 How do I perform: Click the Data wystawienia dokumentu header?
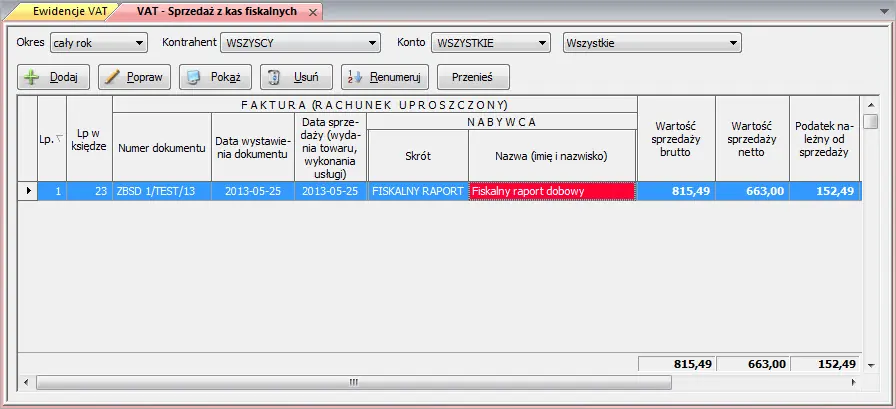point(253,147)
